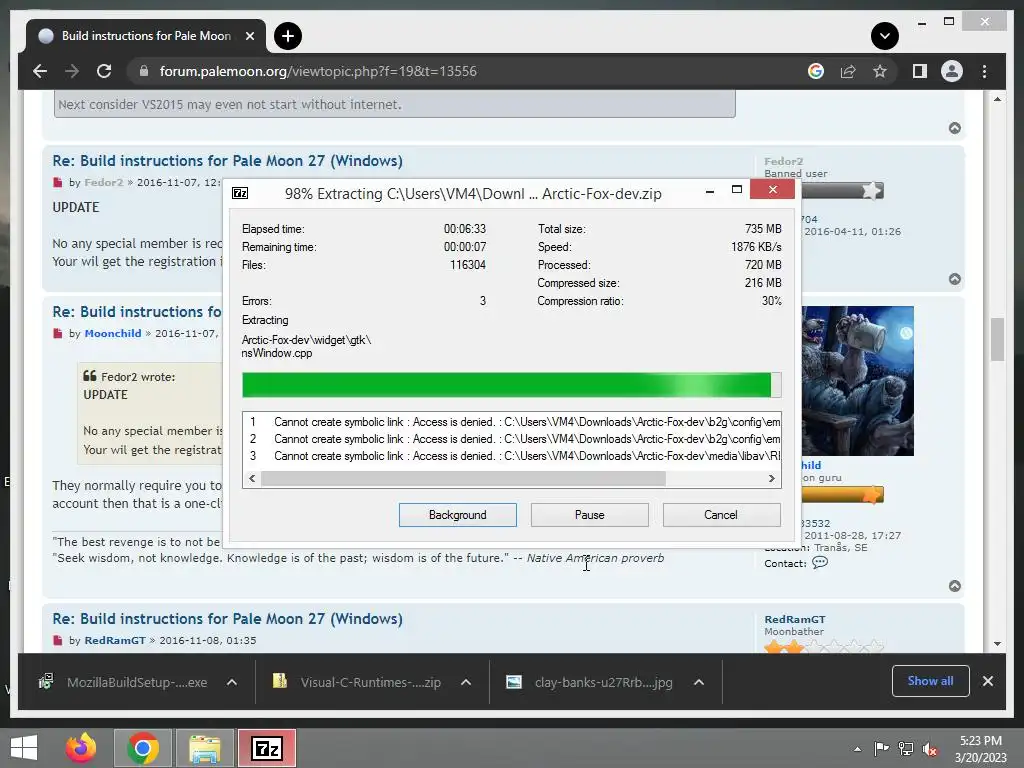The image size is (1024, 768).
Task: Expand clay-banks jpg download options chevron
Action: [x=699, y=682]
